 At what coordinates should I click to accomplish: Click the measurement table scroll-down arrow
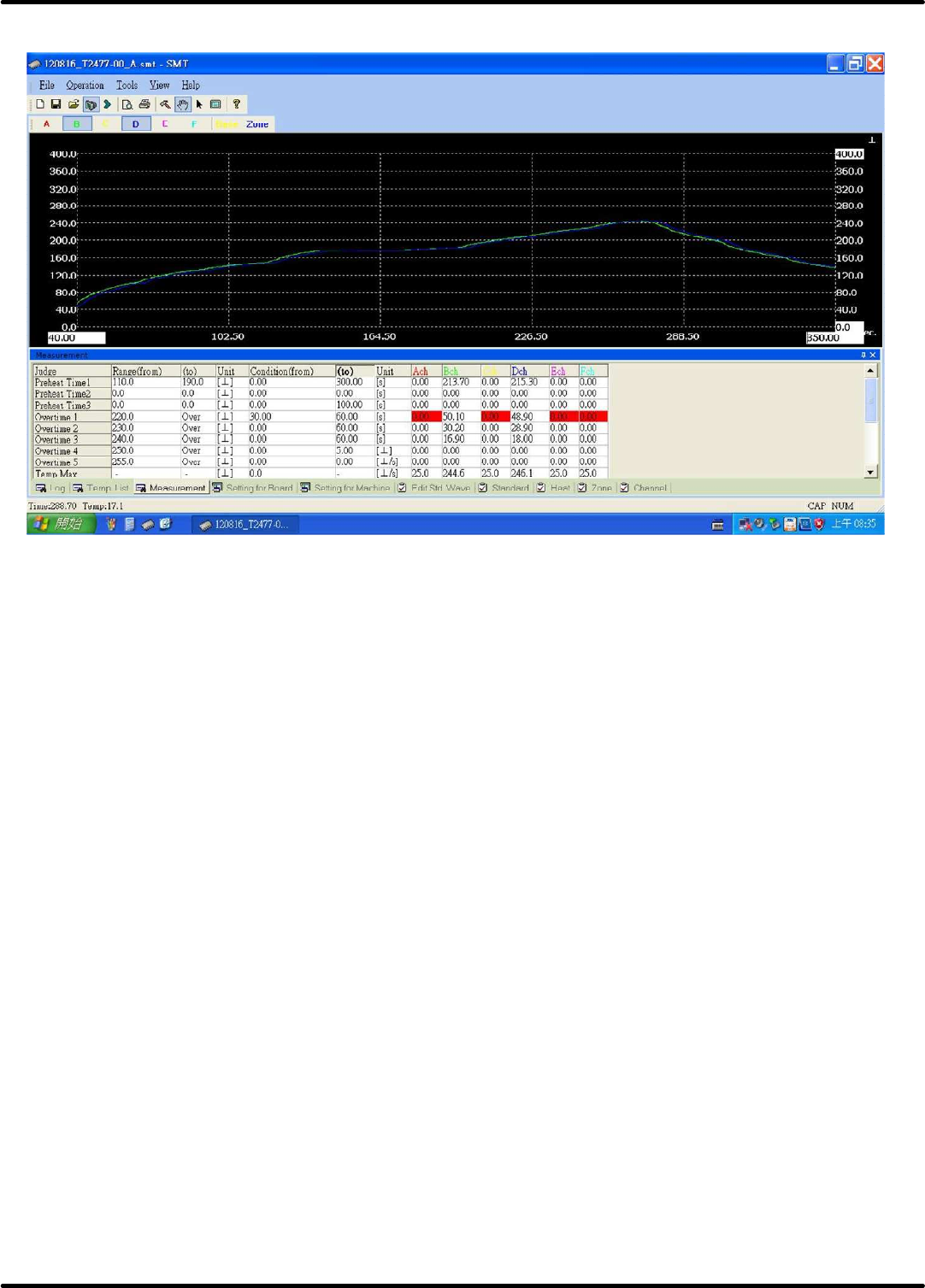coord(870,472)
